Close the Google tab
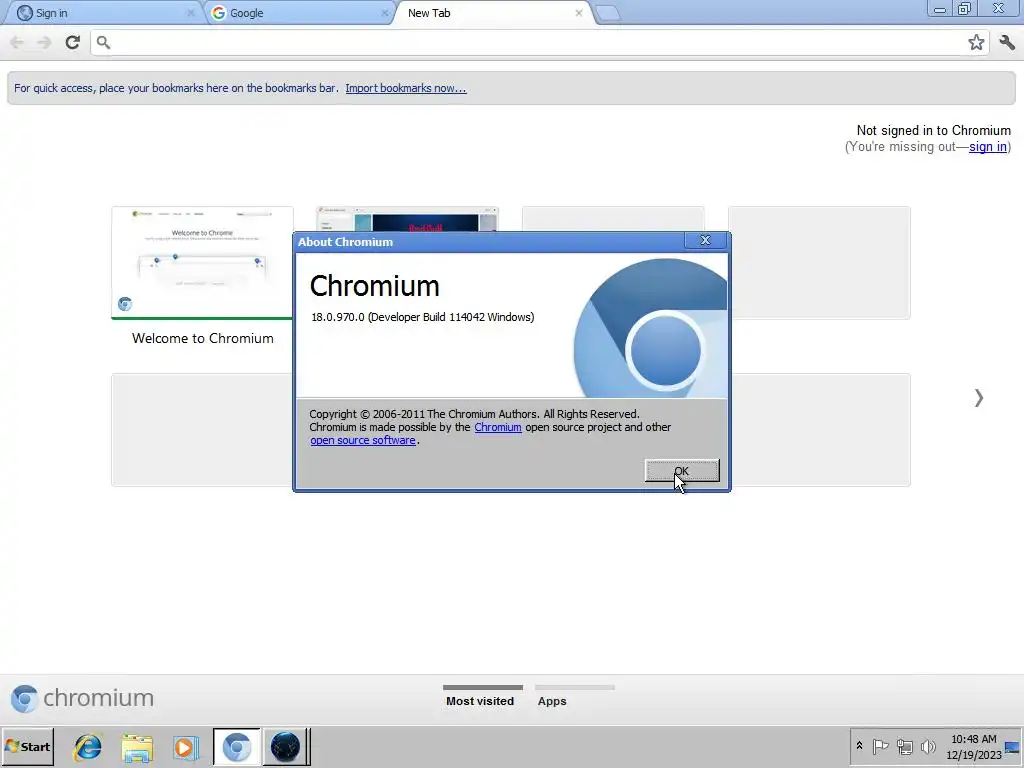1024x768 pixels. [x=385, y=13]
